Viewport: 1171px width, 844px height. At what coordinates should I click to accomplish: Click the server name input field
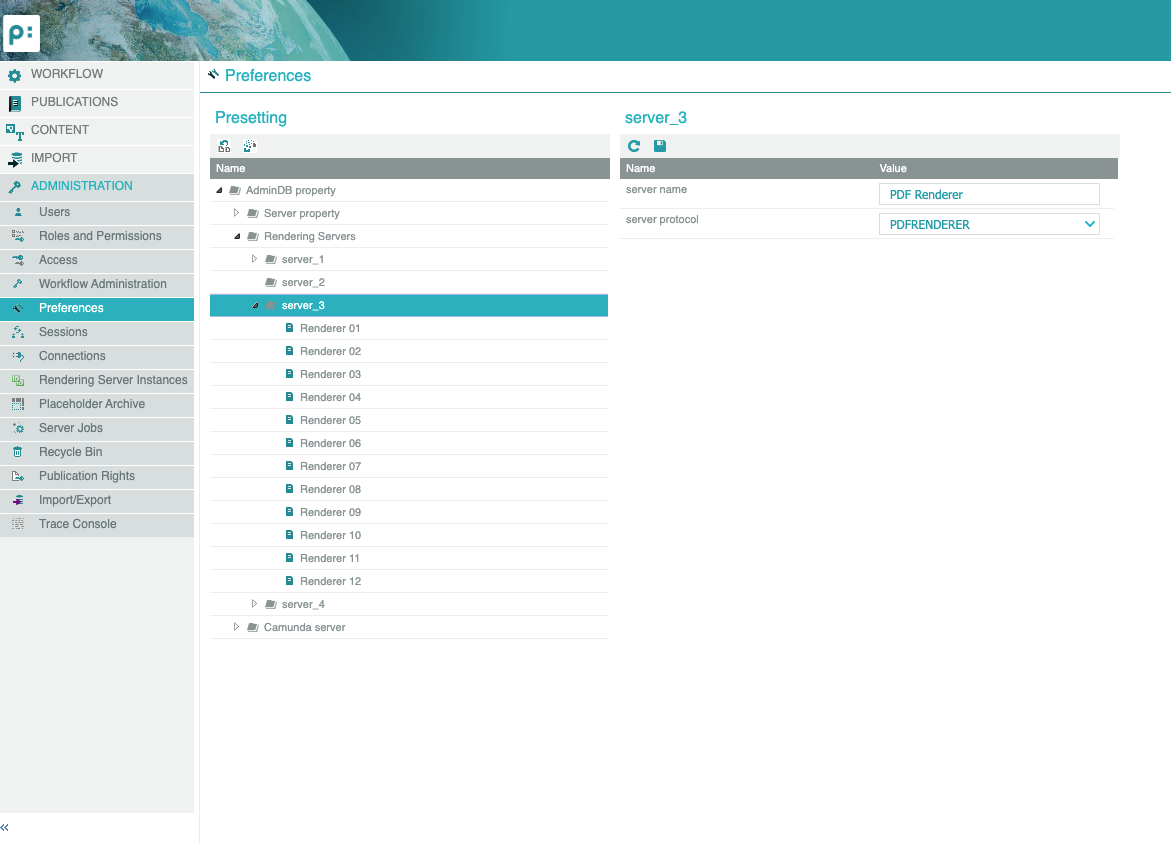(x=988, y=193)
